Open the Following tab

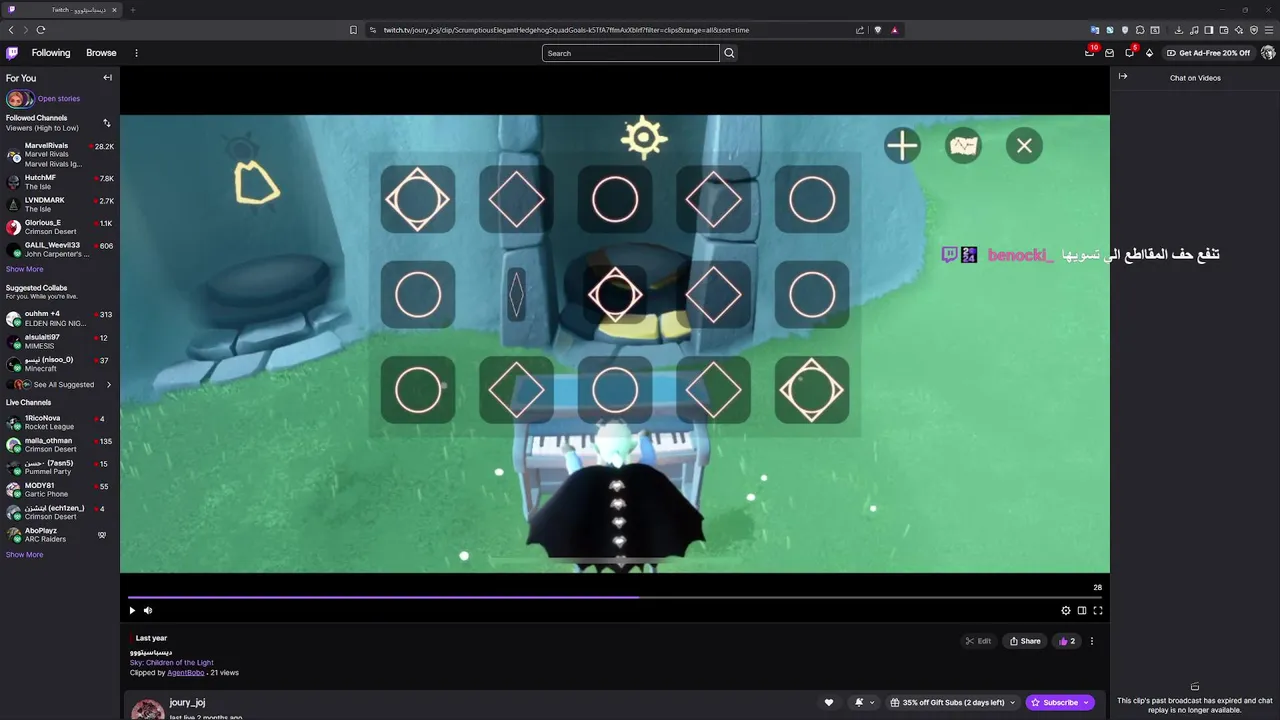[51, 53]
